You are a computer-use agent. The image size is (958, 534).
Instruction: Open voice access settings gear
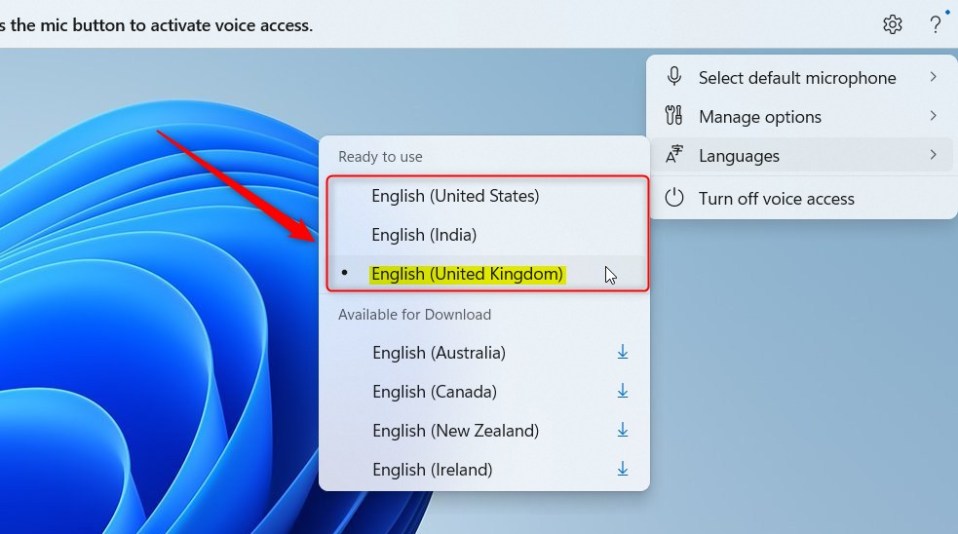(893, 24)
